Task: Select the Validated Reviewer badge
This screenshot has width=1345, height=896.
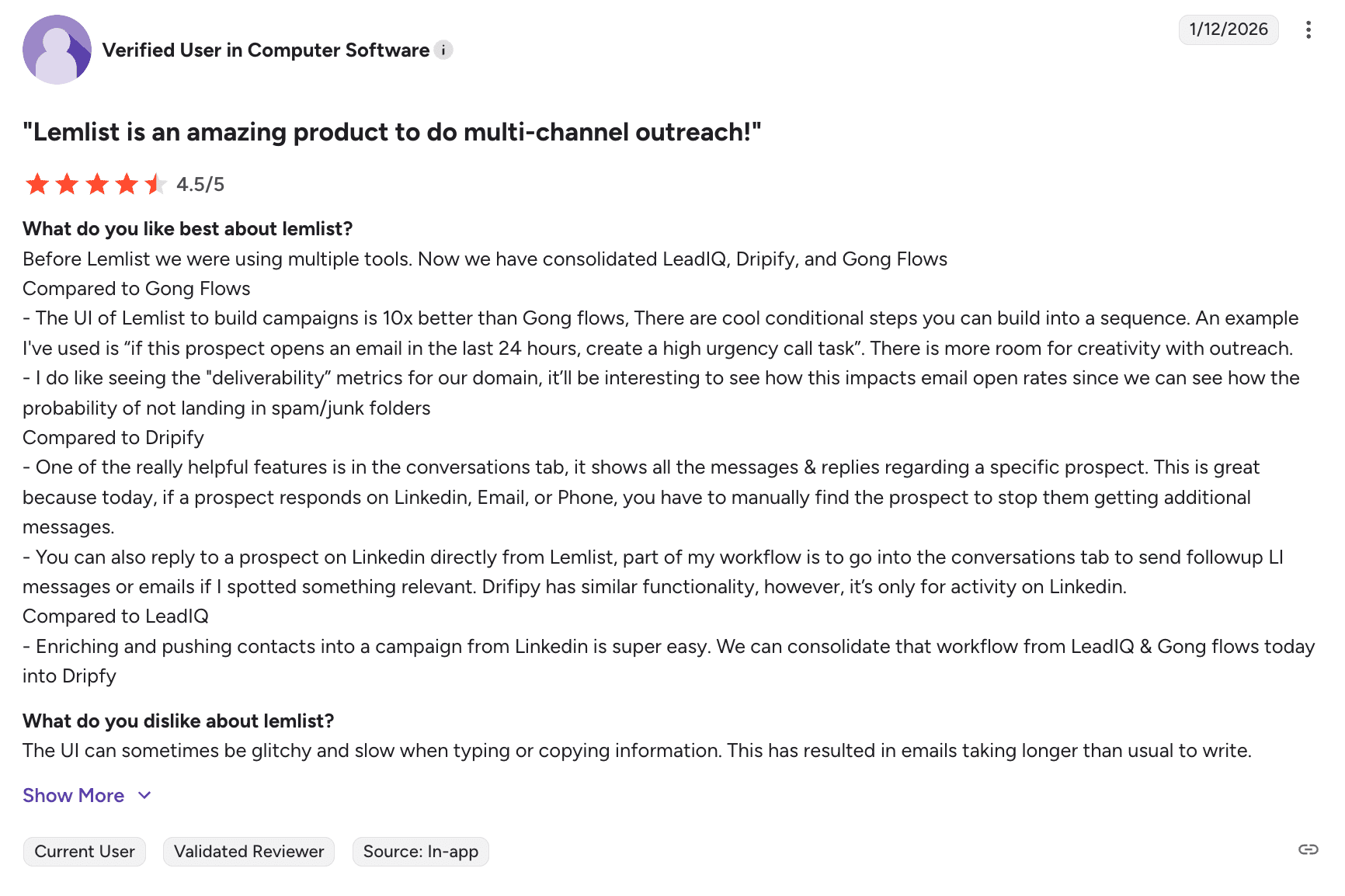Action: (248, 852)
